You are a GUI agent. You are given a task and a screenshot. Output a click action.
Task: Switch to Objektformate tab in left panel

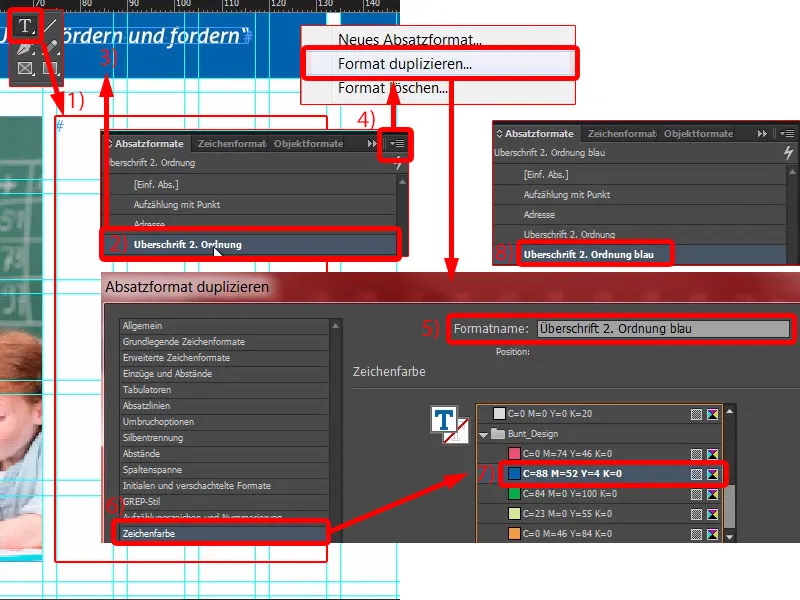tap(308, 144)
